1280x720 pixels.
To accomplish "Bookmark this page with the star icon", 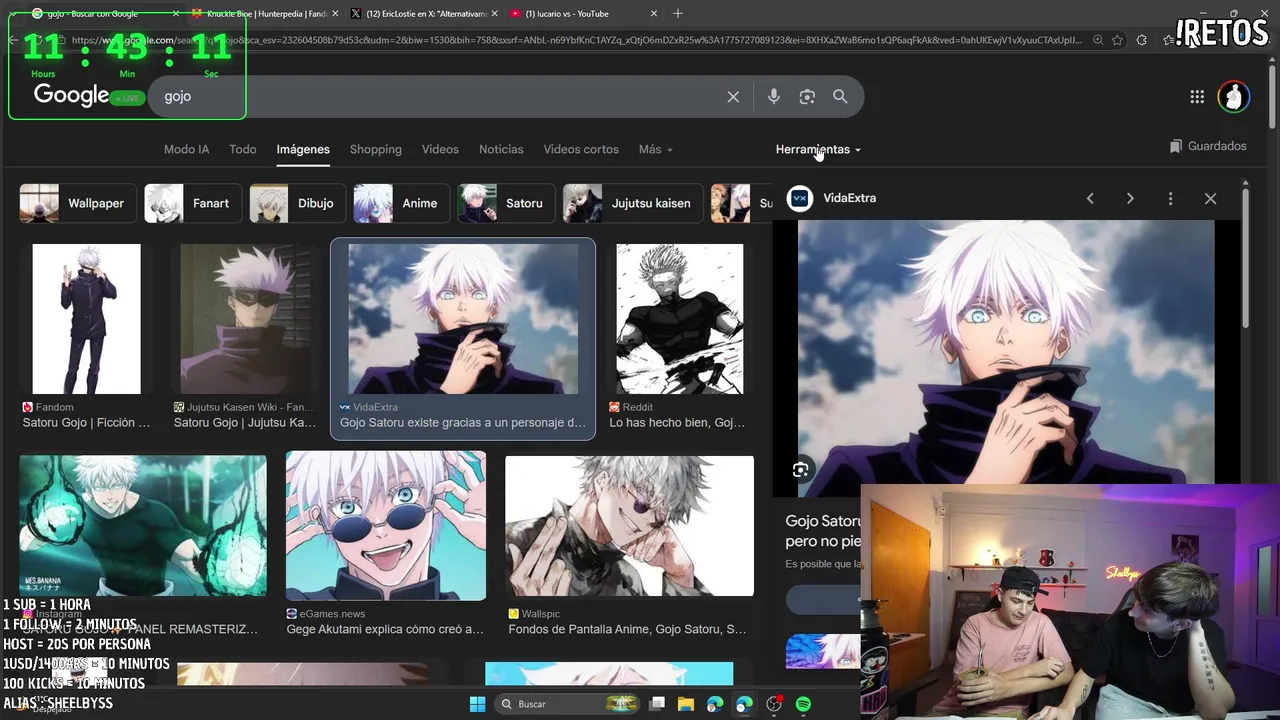I will point(1117,40).
